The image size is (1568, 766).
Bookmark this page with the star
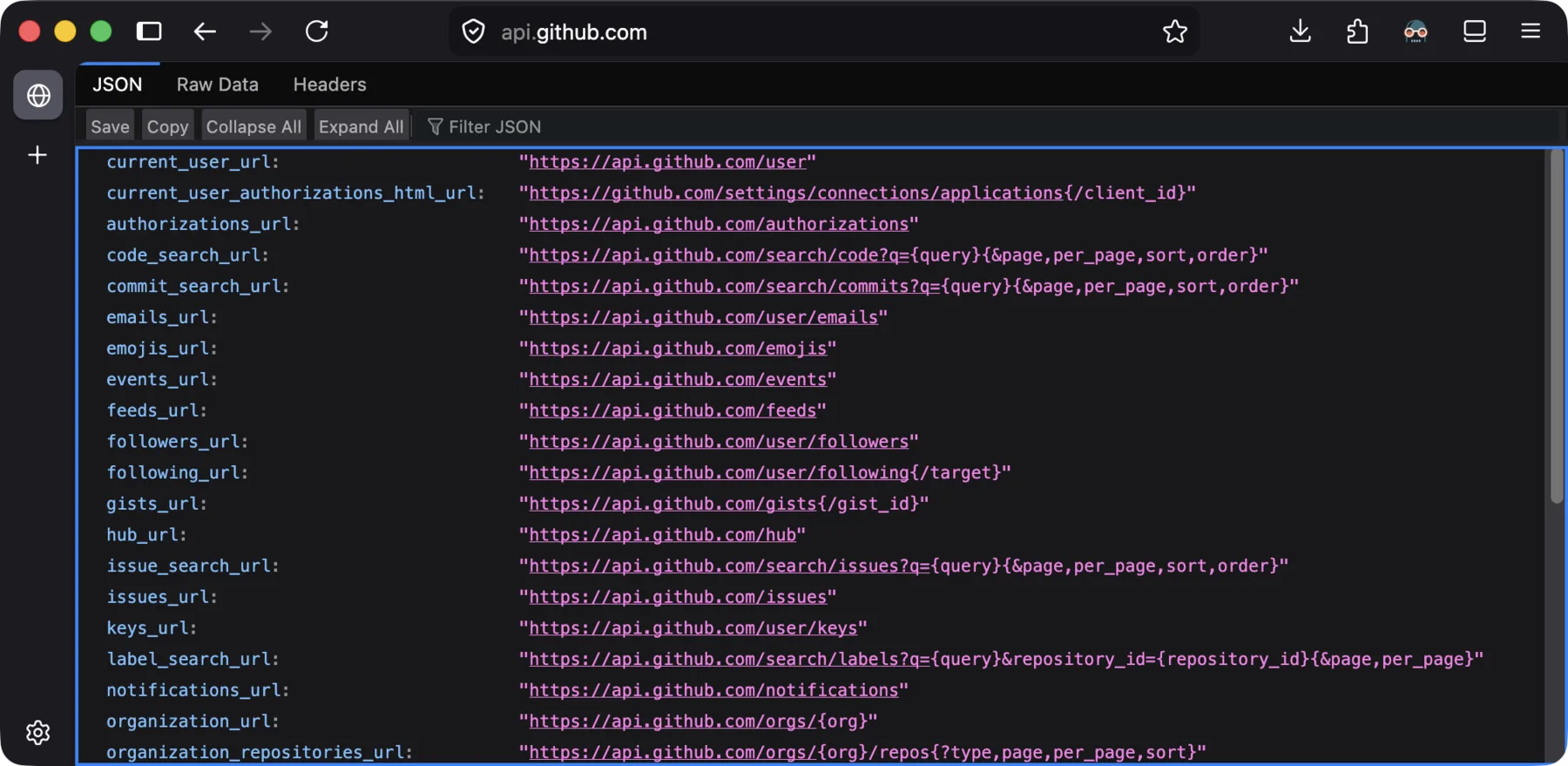pos(1175,32)
